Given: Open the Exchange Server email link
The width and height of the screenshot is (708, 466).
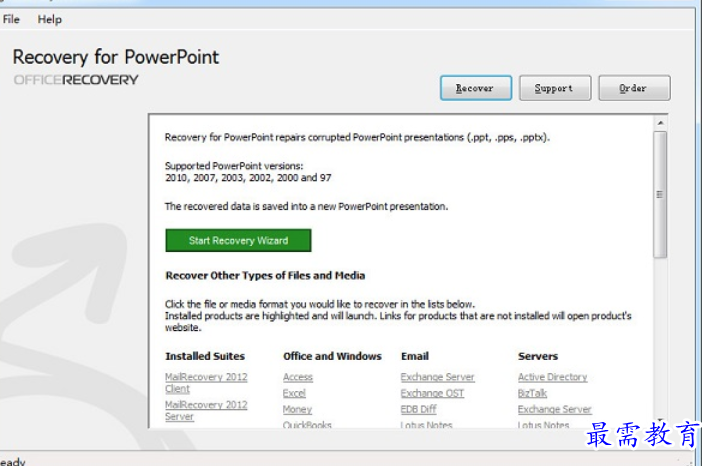Looking at the screenshot, I should 437,377.
